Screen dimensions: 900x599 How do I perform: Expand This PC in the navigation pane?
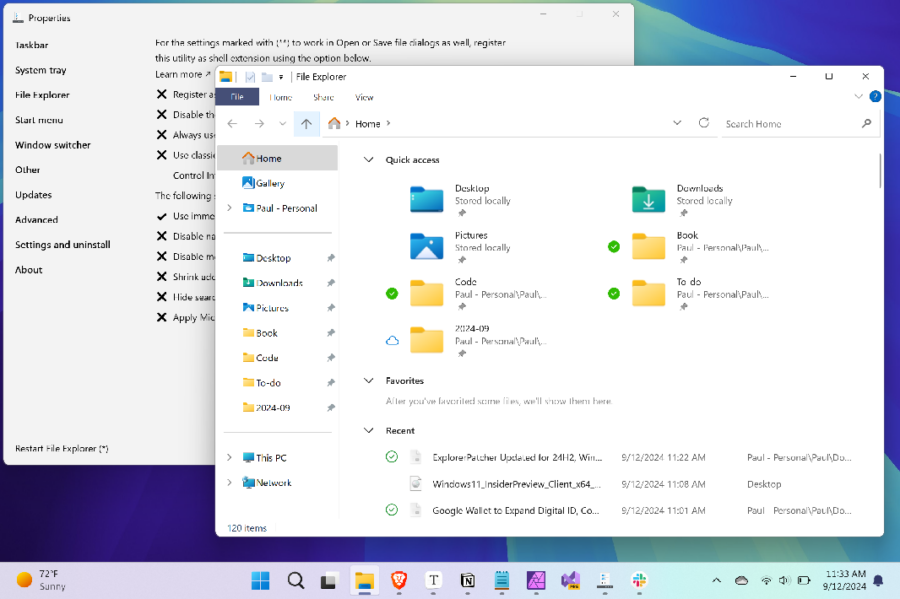(x=230, y=457)
